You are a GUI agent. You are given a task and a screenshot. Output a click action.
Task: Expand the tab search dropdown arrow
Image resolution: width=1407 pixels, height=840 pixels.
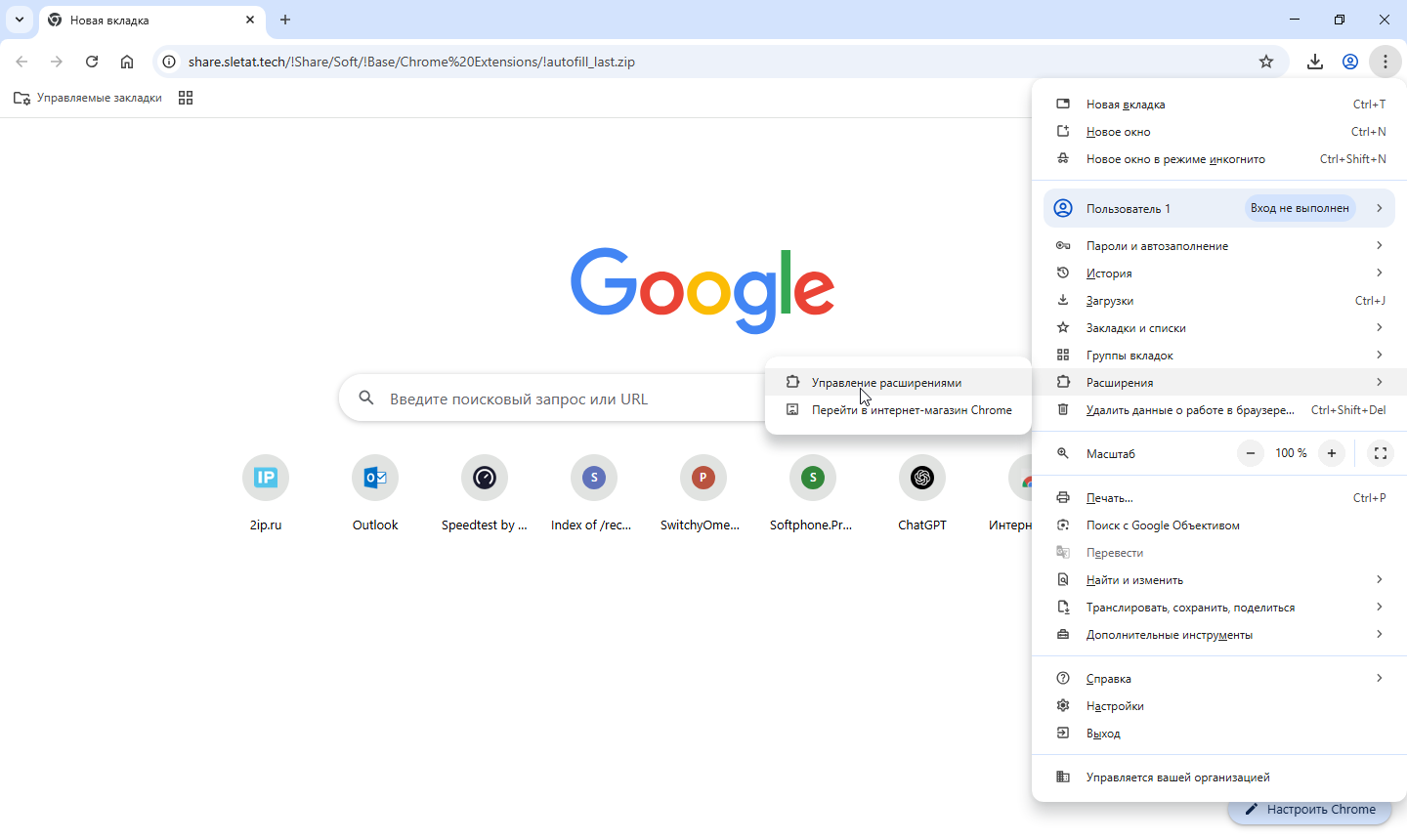20,20
